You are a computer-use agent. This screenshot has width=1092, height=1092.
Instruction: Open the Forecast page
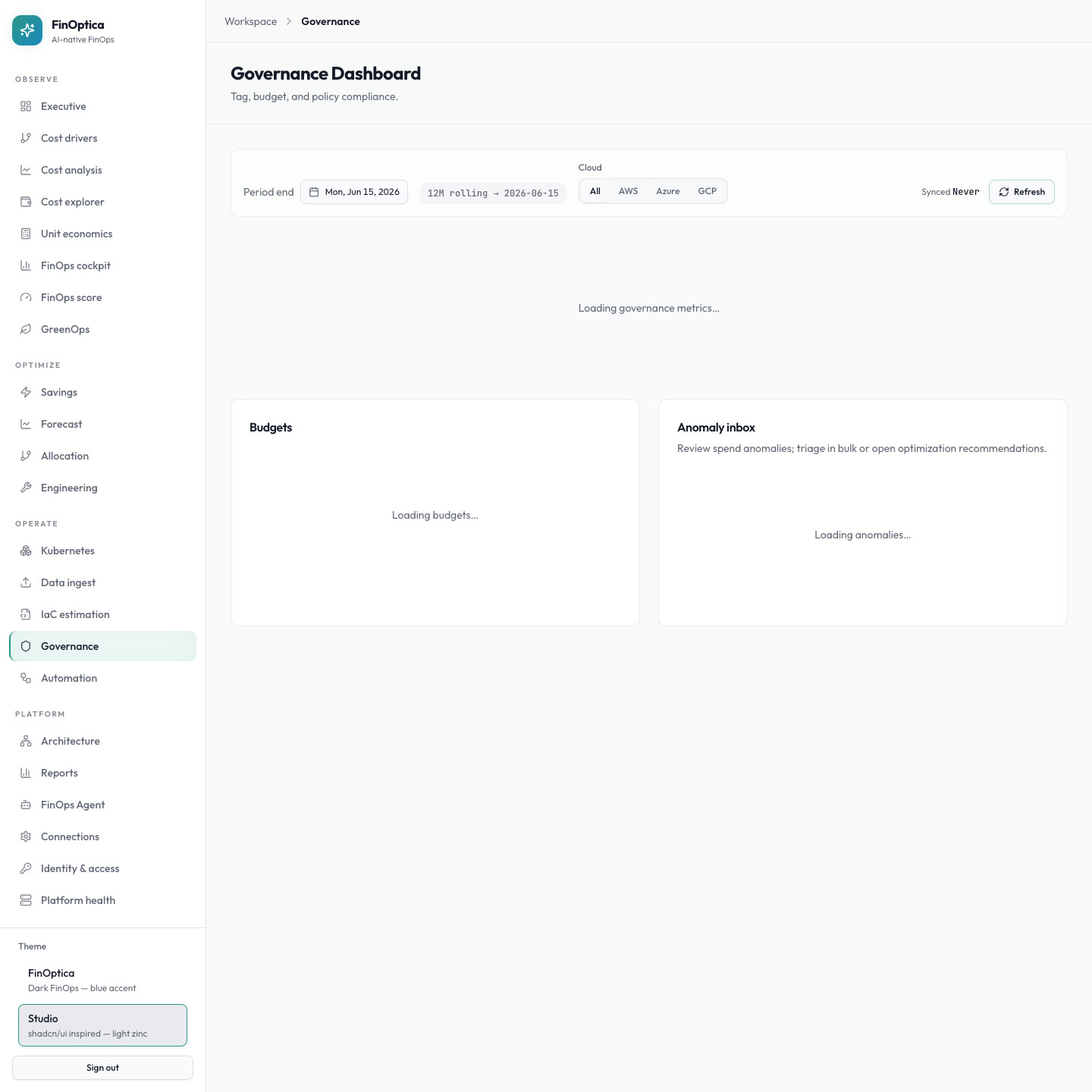coord(102,424)
